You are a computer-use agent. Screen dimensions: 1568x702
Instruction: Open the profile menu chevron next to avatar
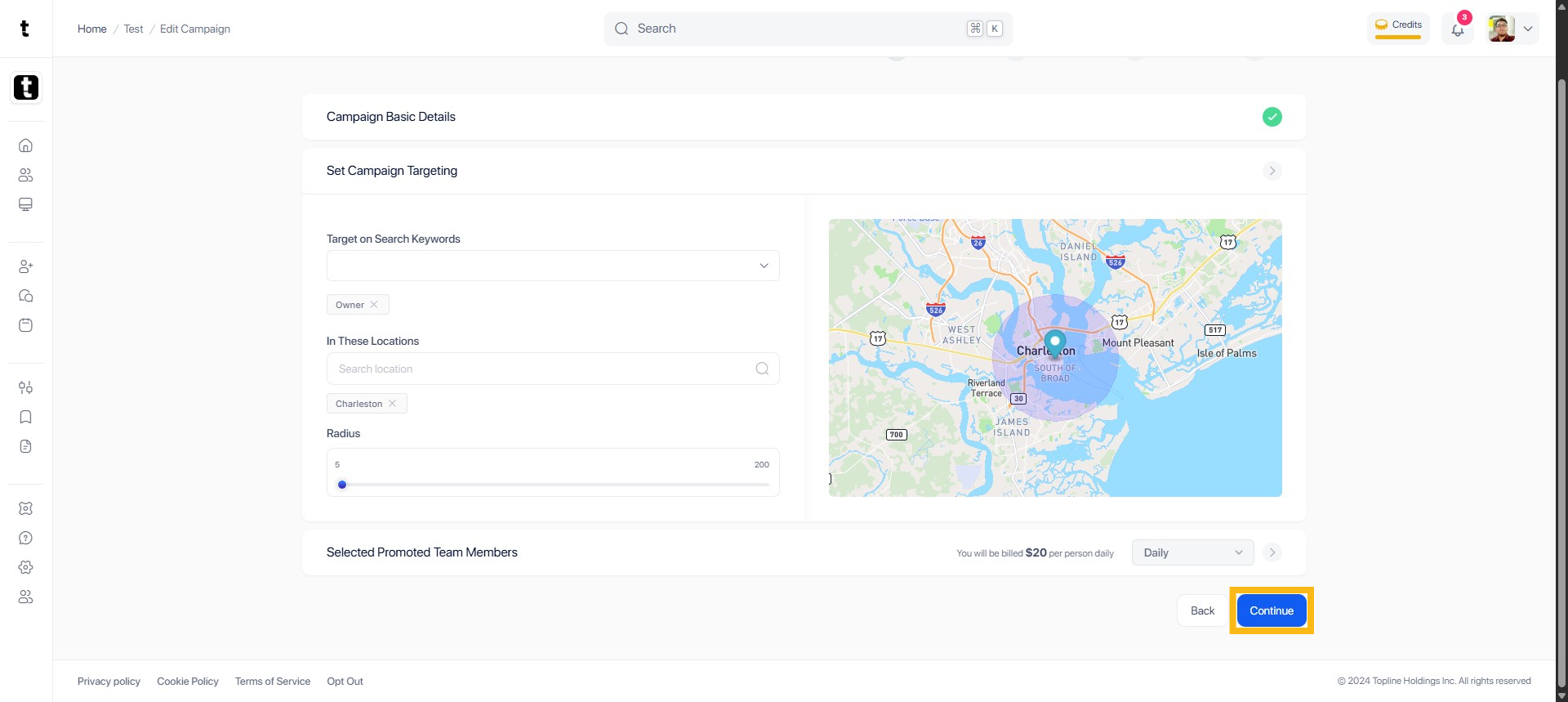(1527, 29)
